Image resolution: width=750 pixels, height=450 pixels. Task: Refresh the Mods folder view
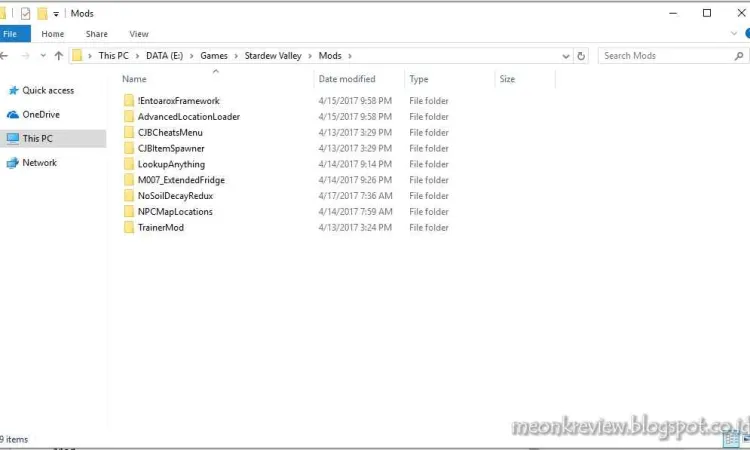[581, 56]
